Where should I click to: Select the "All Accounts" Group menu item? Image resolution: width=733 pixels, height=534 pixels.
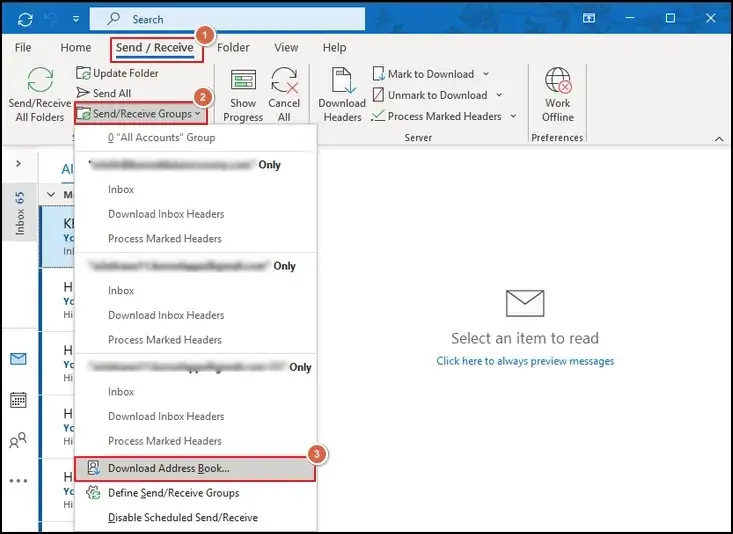195,137
